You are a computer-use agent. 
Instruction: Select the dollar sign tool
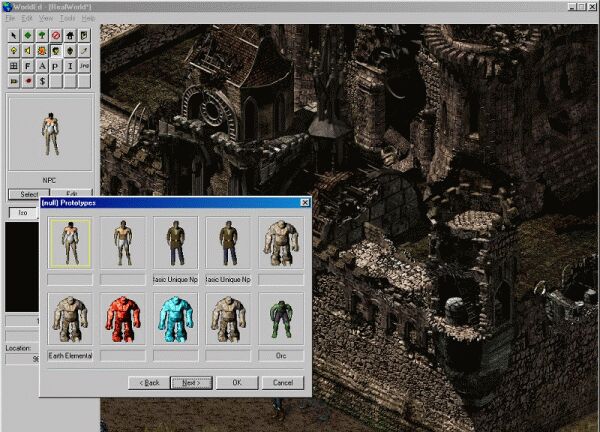click(x=42, y=81)
